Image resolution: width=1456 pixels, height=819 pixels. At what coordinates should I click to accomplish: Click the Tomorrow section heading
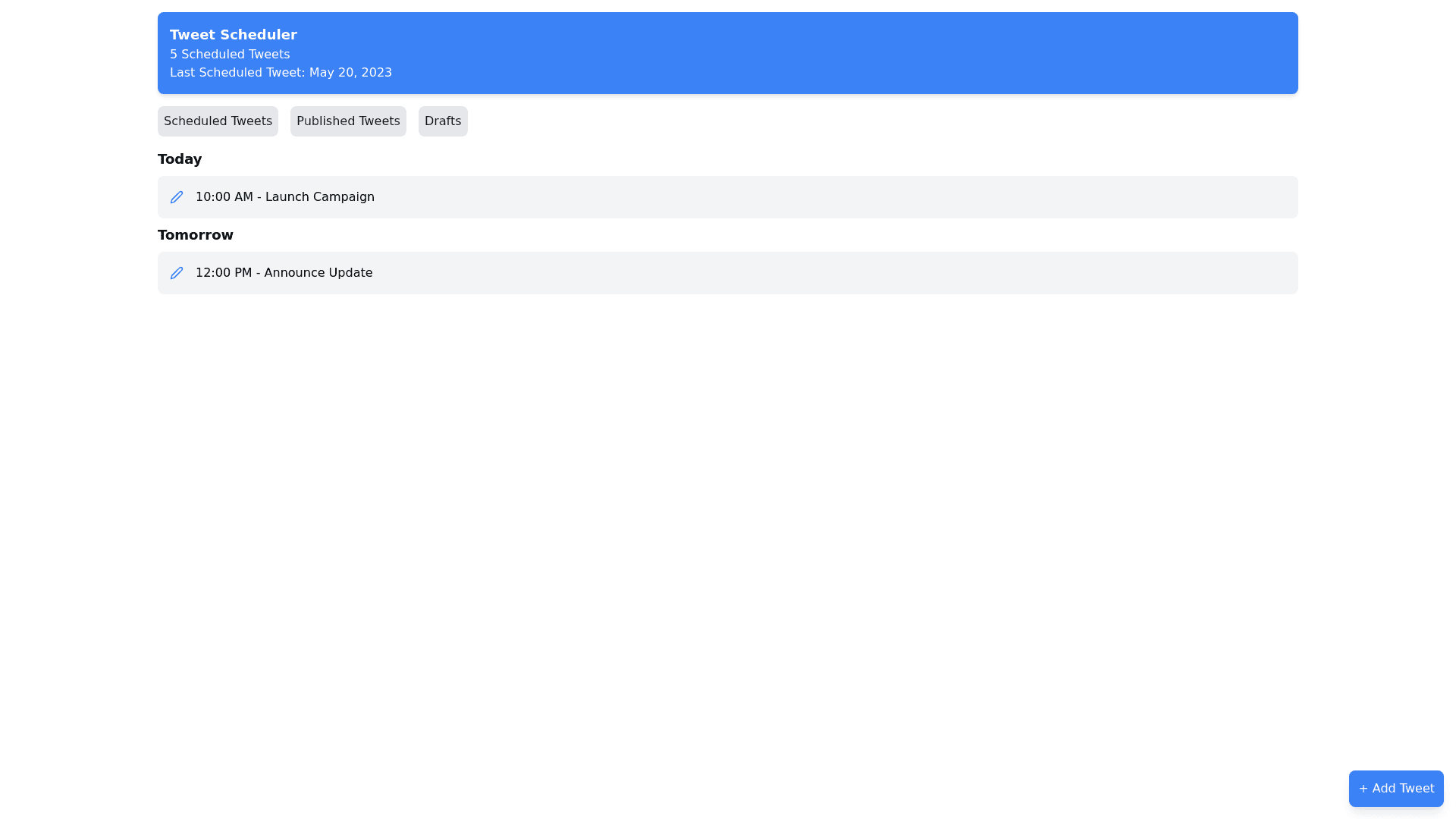coord(195,235)
